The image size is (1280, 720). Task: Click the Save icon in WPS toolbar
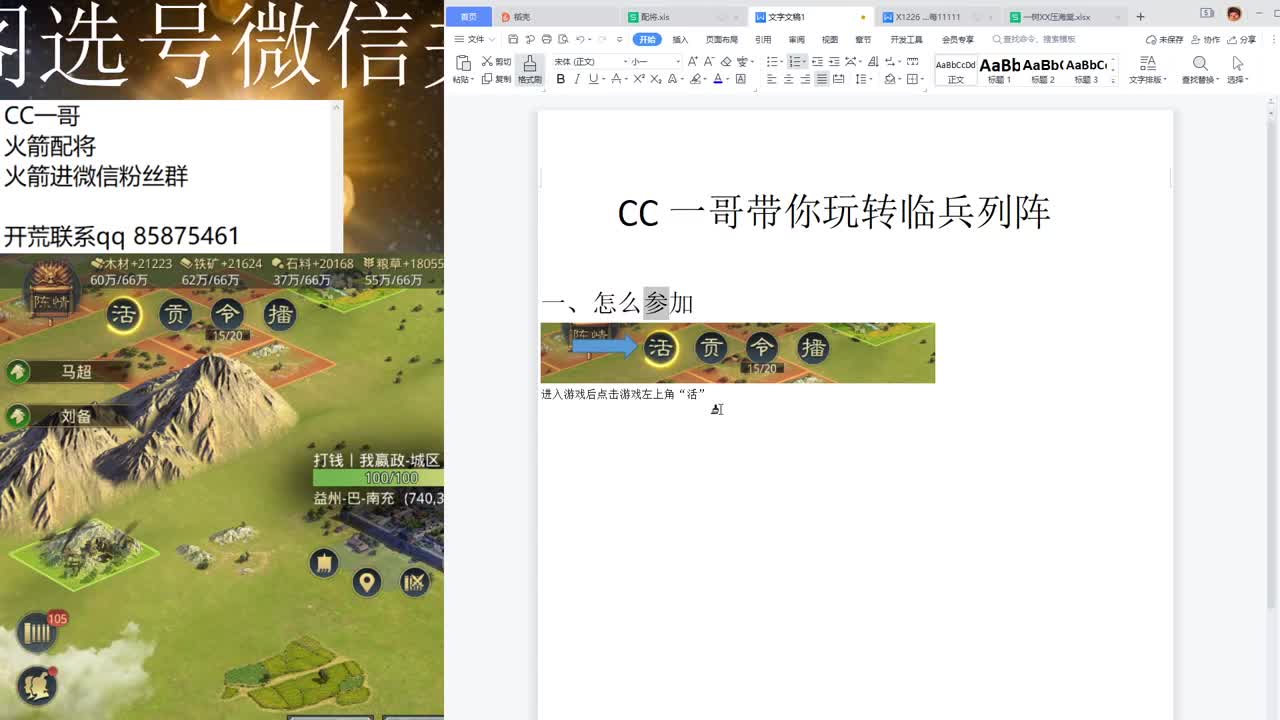pos(513,39)
